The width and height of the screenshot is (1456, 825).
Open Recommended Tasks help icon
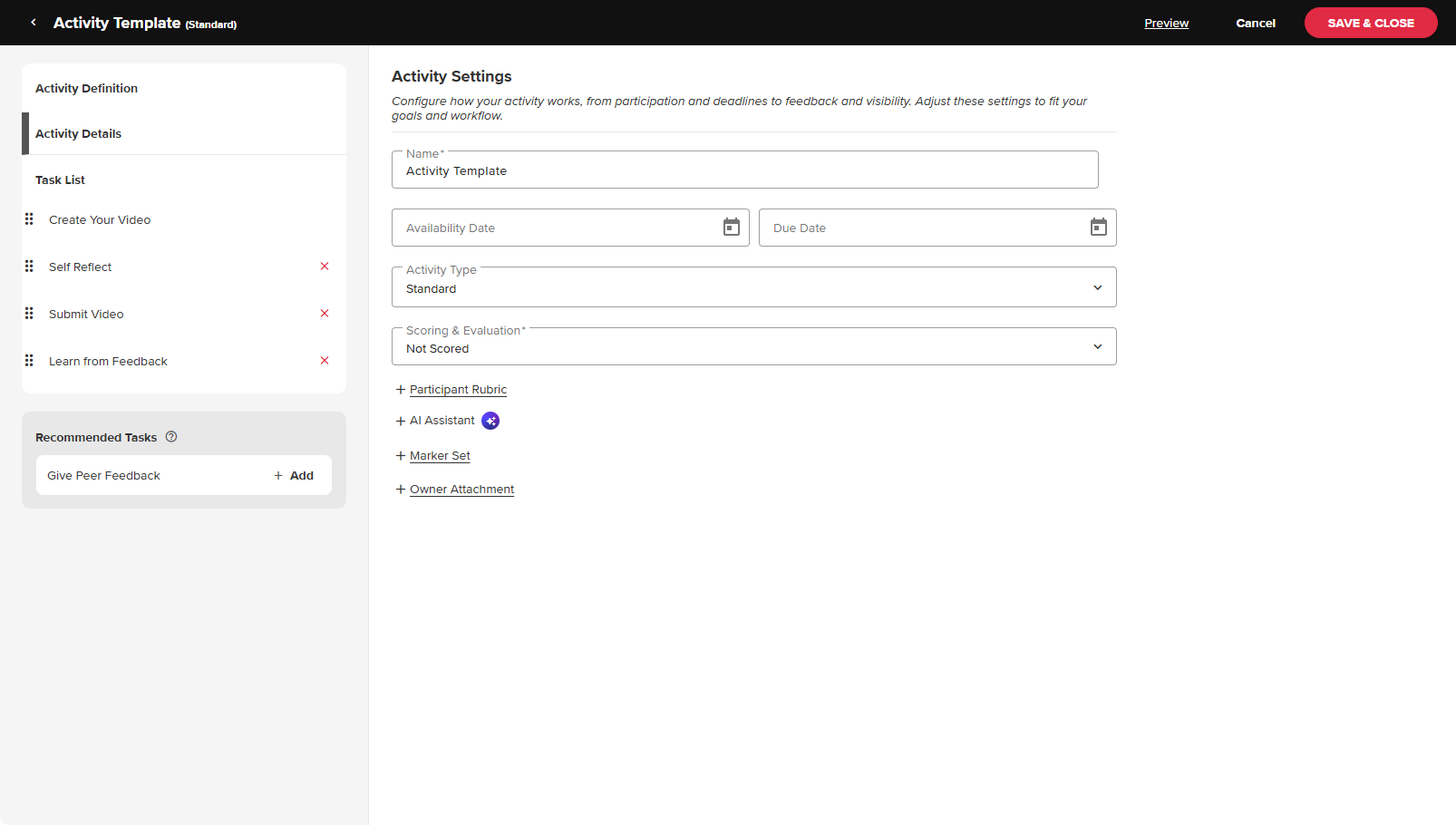click(x=171, y=437)
